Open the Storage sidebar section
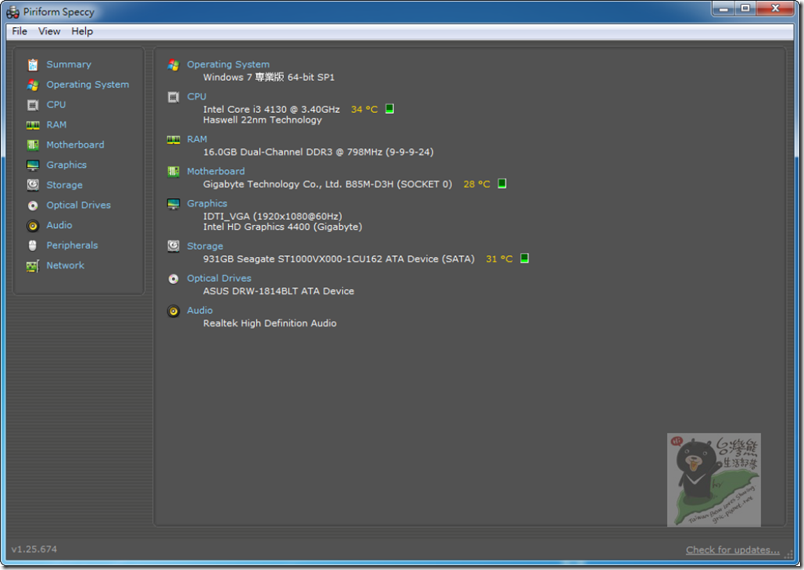Viewport: 804px width, 570px height. (x=65, y=185)
